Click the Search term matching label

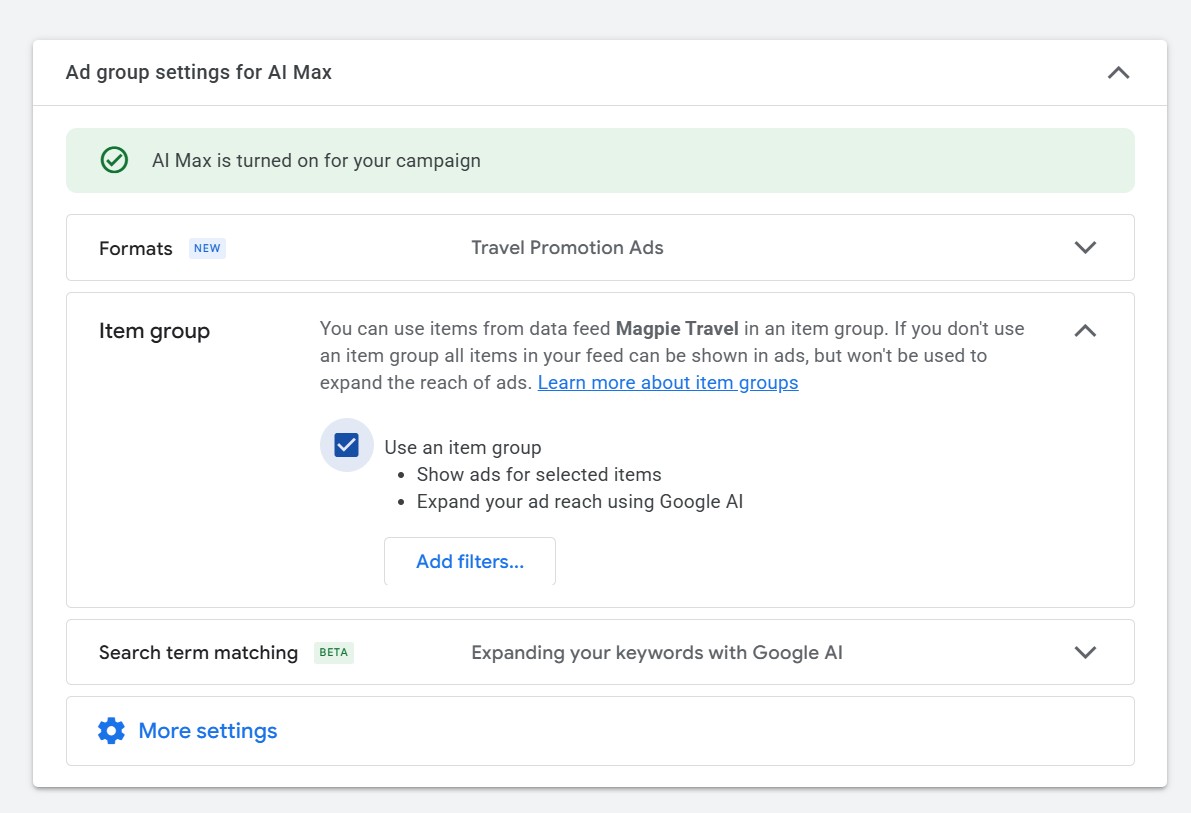coord(197,653)
